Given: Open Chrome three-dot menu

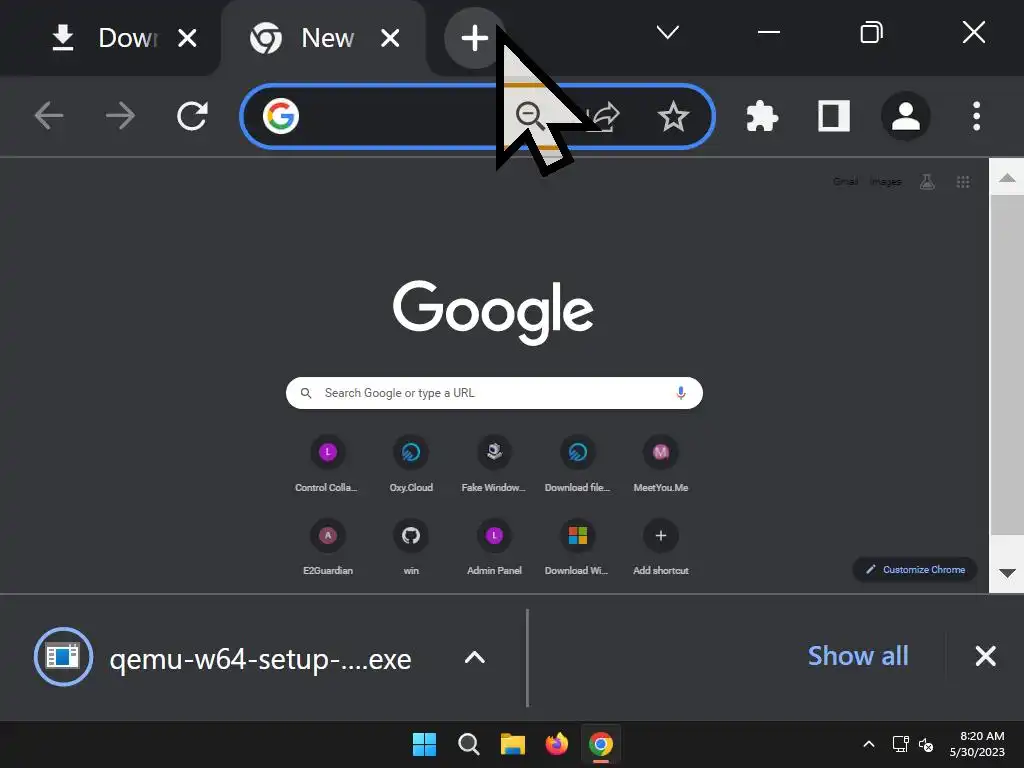Looking at the screenshot, I should click(976, 116).
